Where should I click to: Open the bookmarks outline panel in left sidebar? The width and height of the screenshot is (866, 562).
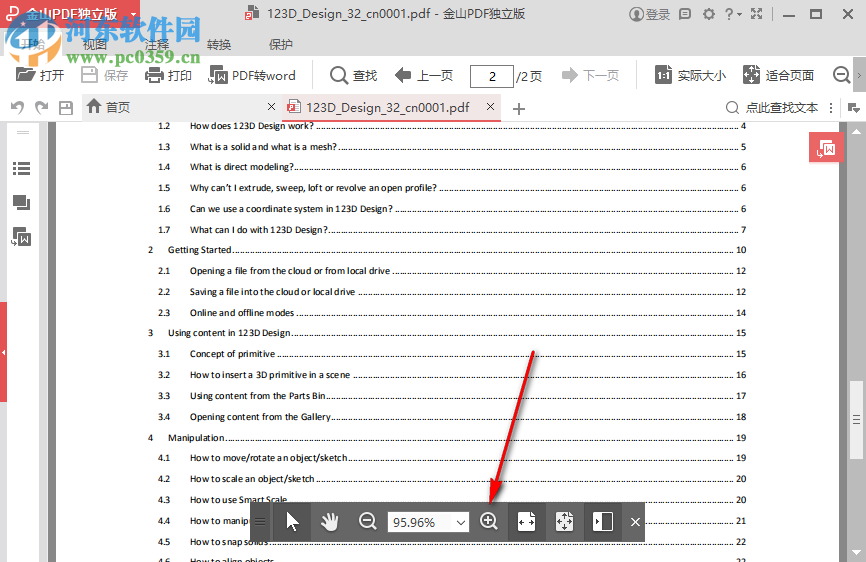(x=21, y=169)
